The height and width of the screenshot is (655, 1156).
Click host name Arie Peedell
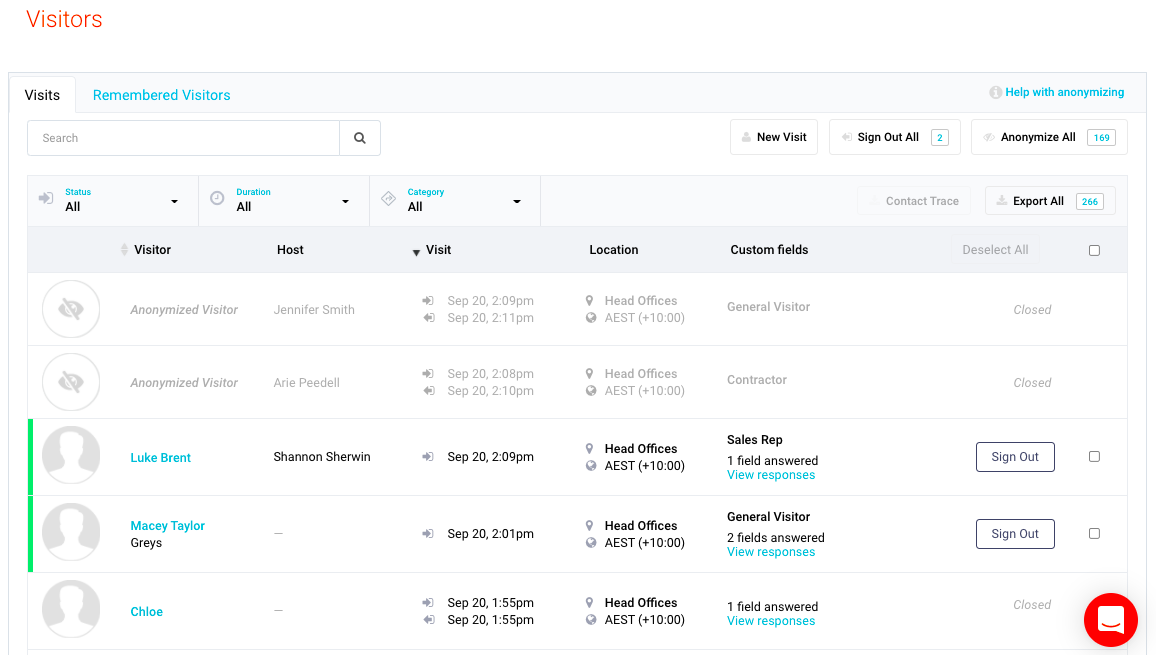tap(307, 383)
